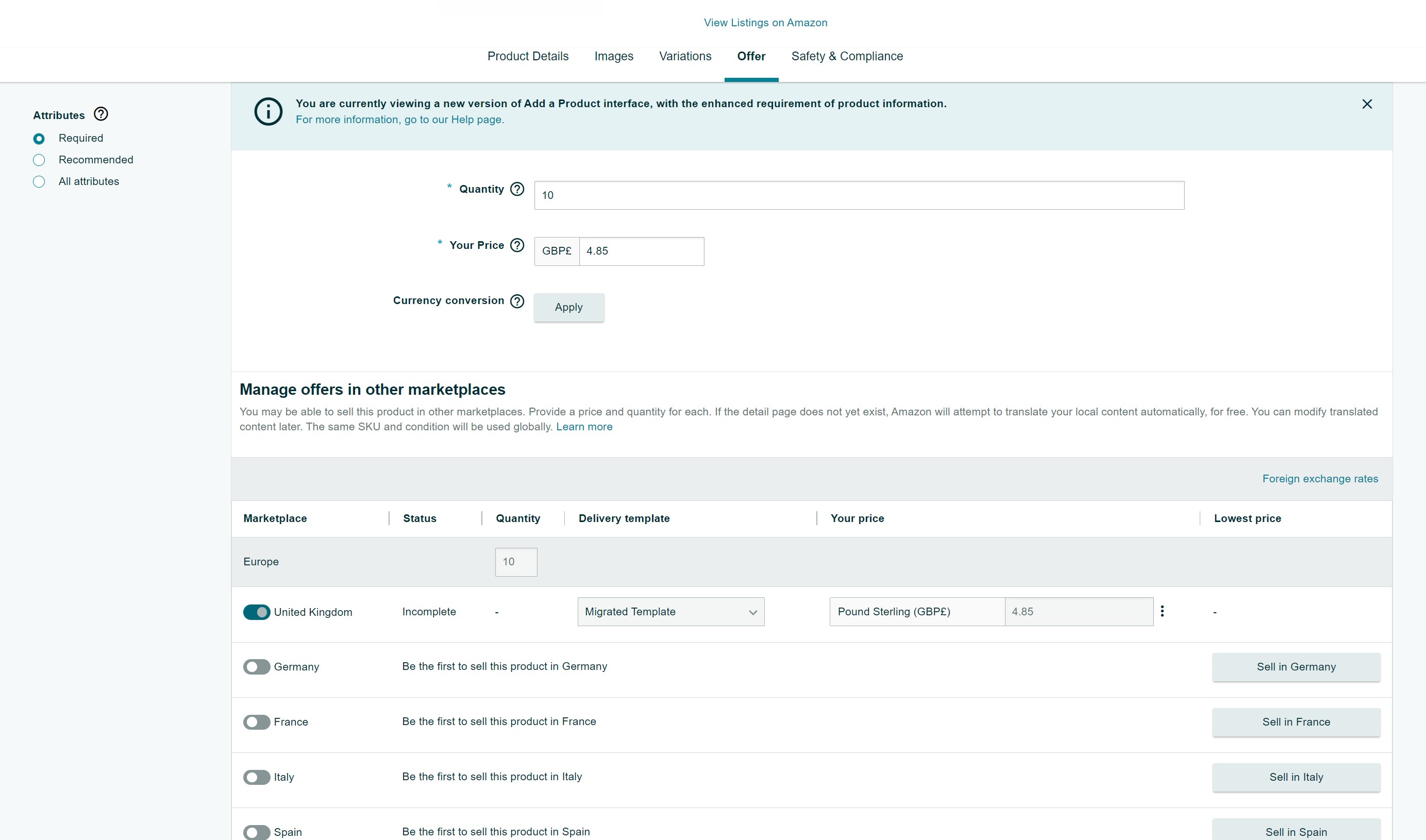This screenshot has height=840, width=1426.
Task: Click the Europe quantity box
Action: tap(516, 562)
